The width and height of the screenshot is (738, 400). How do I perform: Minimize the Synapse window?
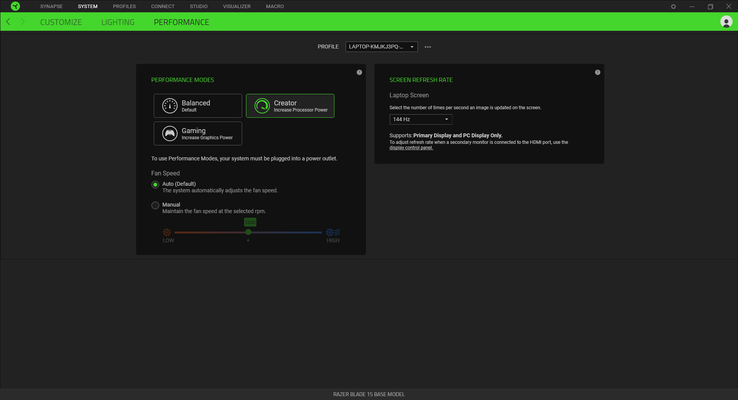point(691,7)
